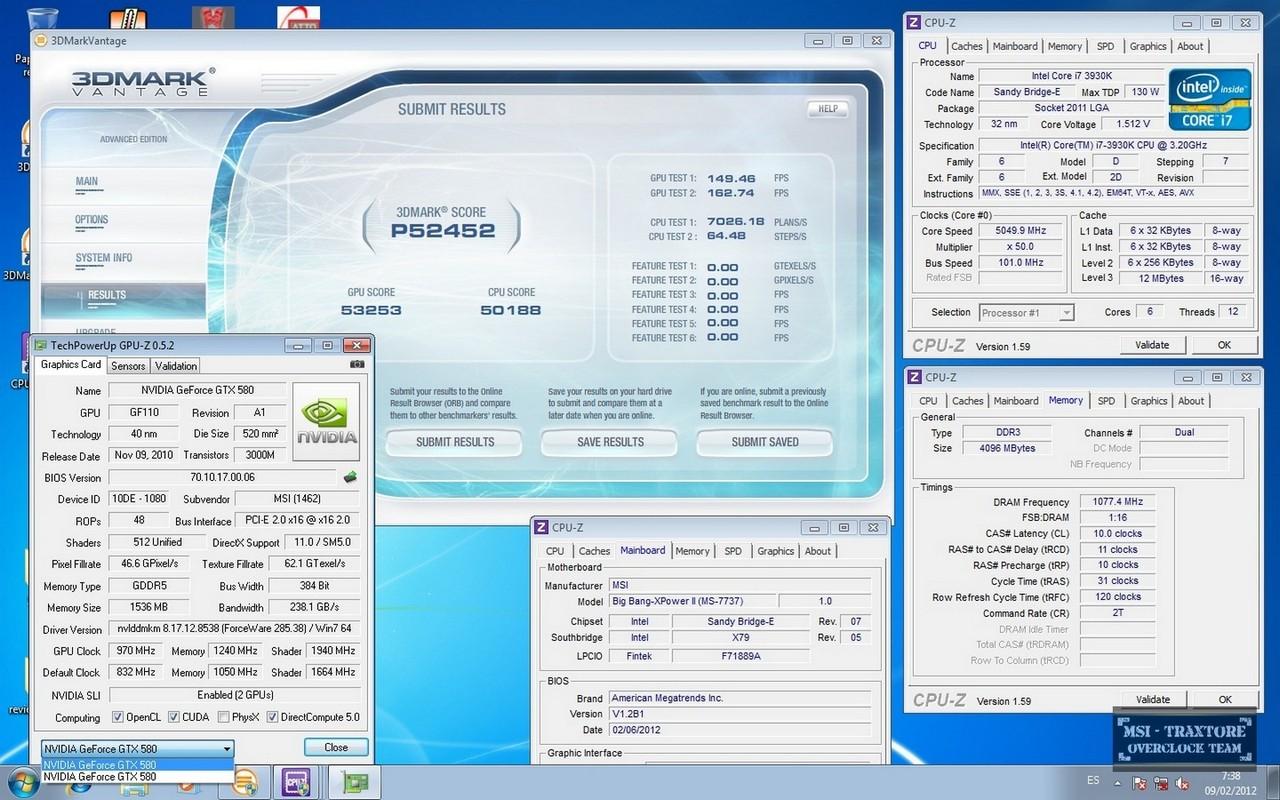Viewport: 1280px width, 800px height.
Task: Click the CAS# Latency value field
Action: pos(1118,534)
